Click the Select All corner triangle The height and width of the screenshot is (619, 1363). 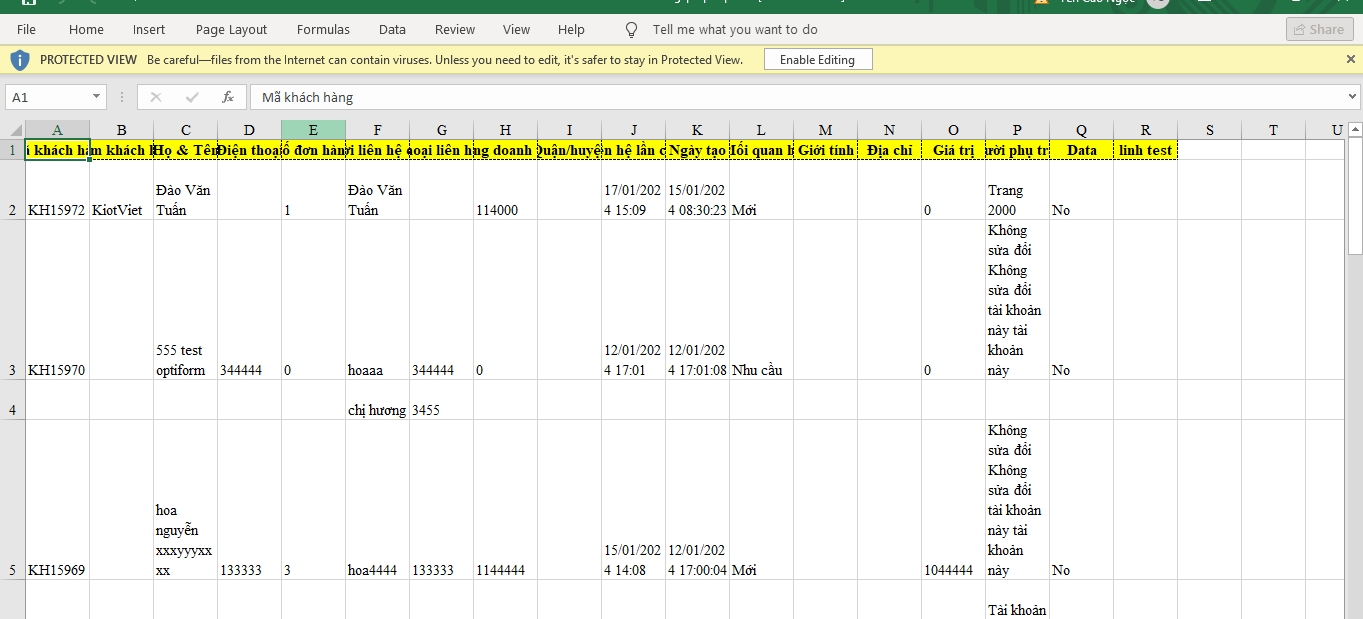coord(13,130)
